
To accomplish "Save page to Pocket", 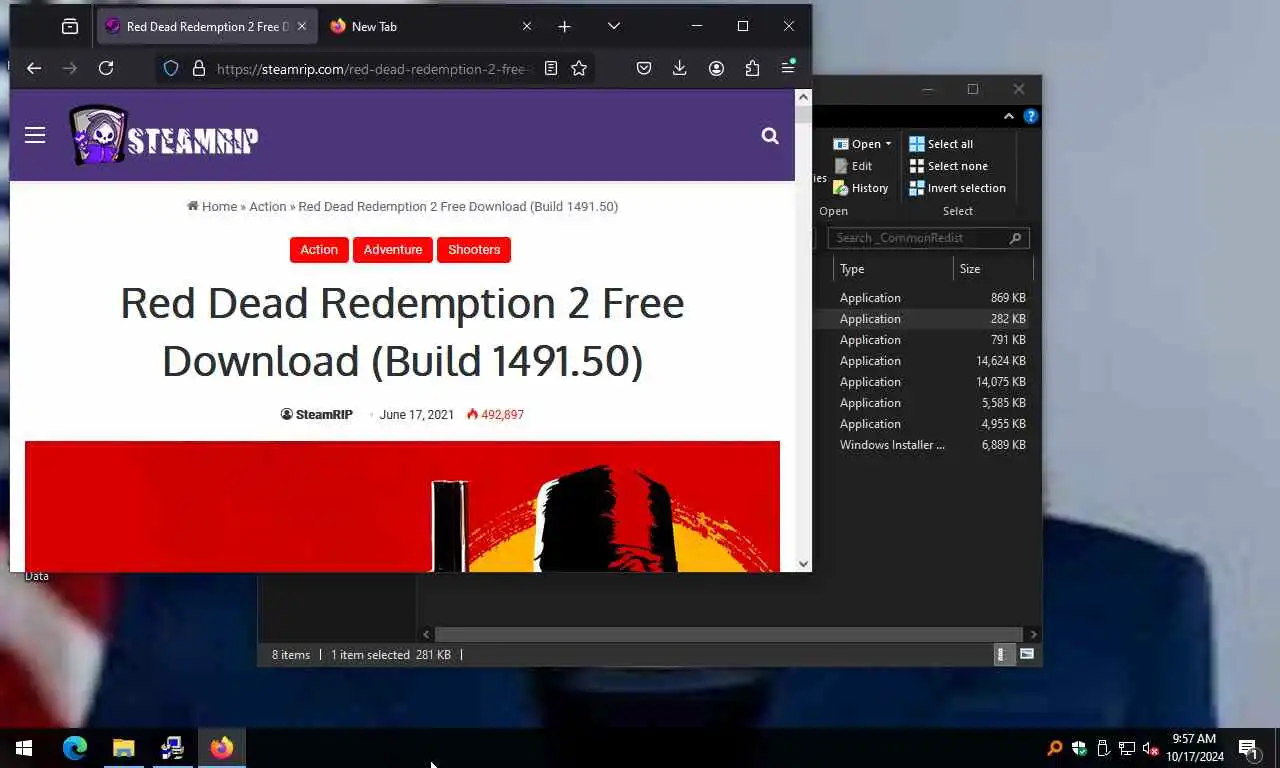I will 644,68.
